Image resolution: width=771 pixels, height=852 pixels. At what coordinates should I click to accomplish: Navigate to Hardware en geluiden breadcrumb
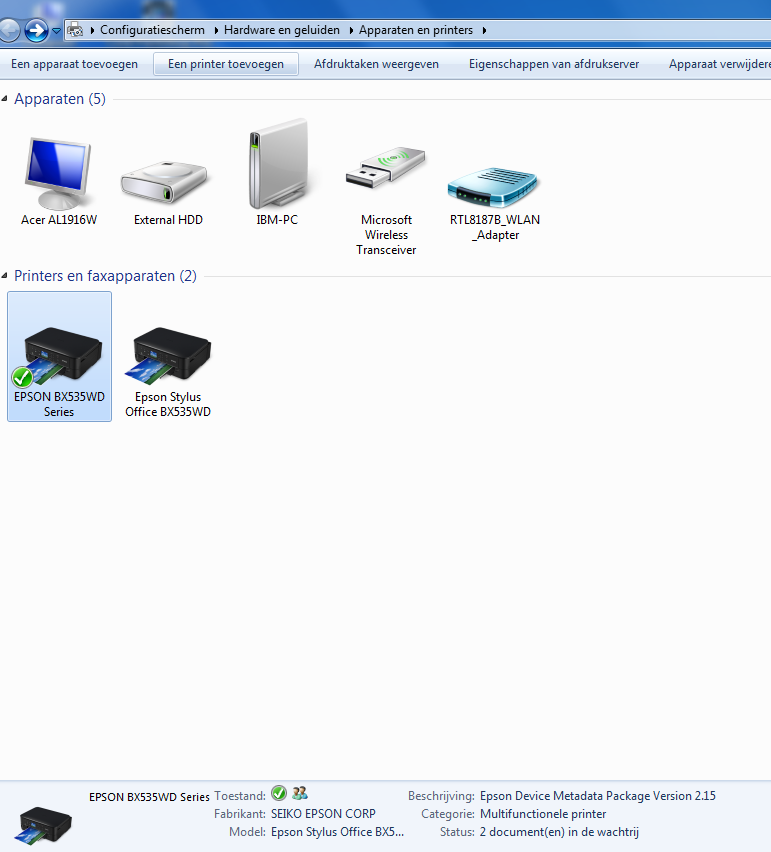click(x=281, y=30)
